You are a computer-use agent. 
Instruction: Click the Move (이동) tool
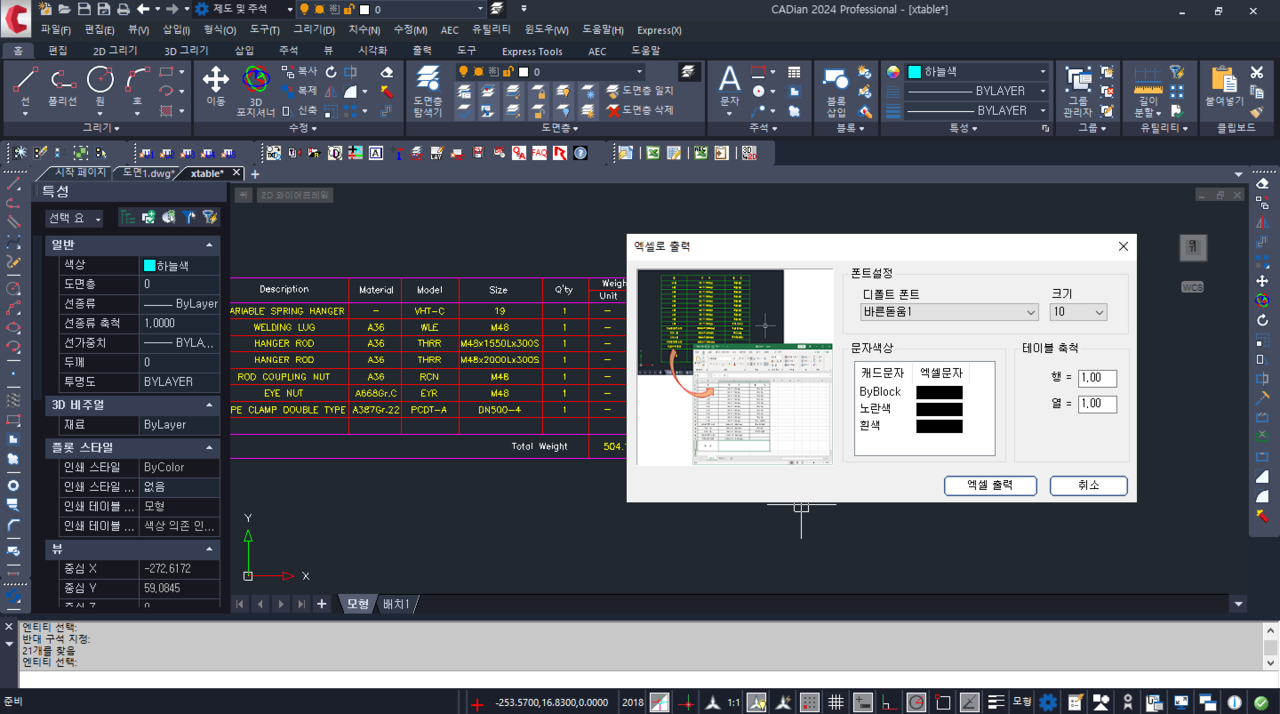coord(216,82)
